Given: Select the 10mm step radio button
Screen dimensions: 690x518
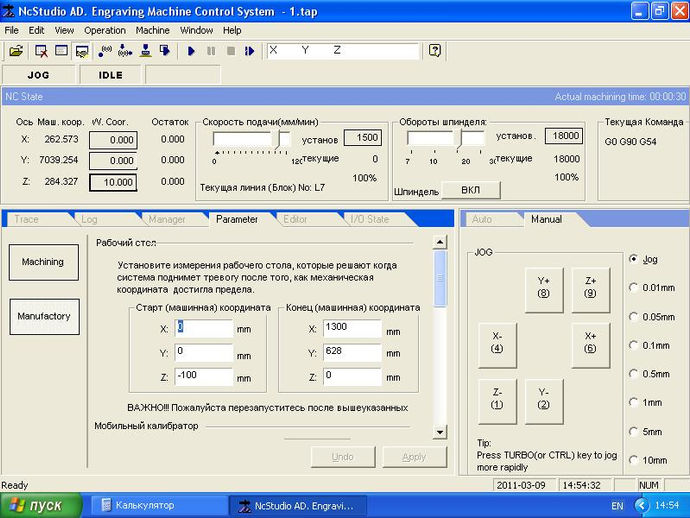Looking at the screenshot, I should click(634, 460).
